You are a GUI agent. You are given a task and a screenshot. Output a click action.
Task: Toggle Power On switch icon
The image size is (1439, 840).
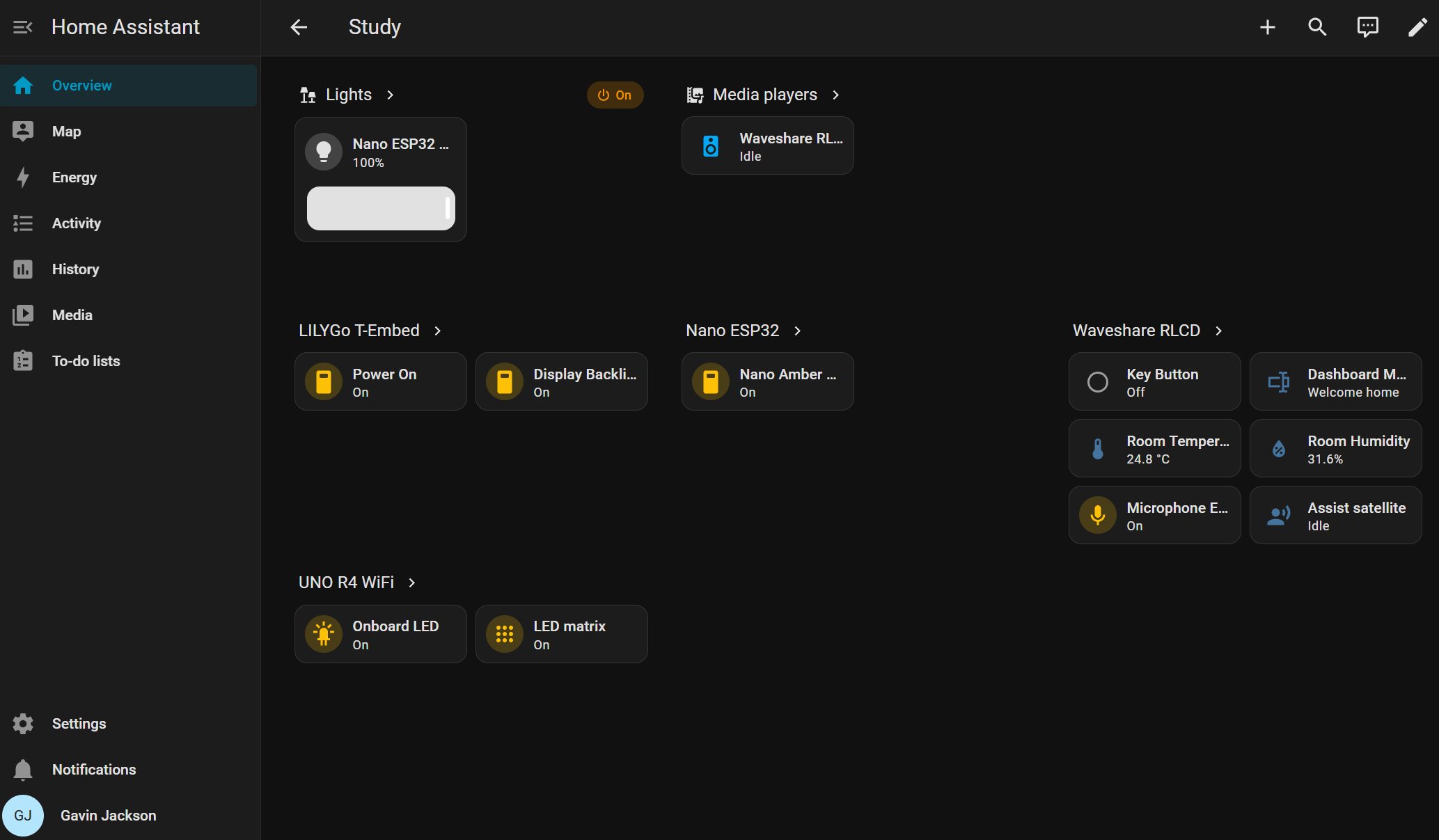tap(324, 382)
